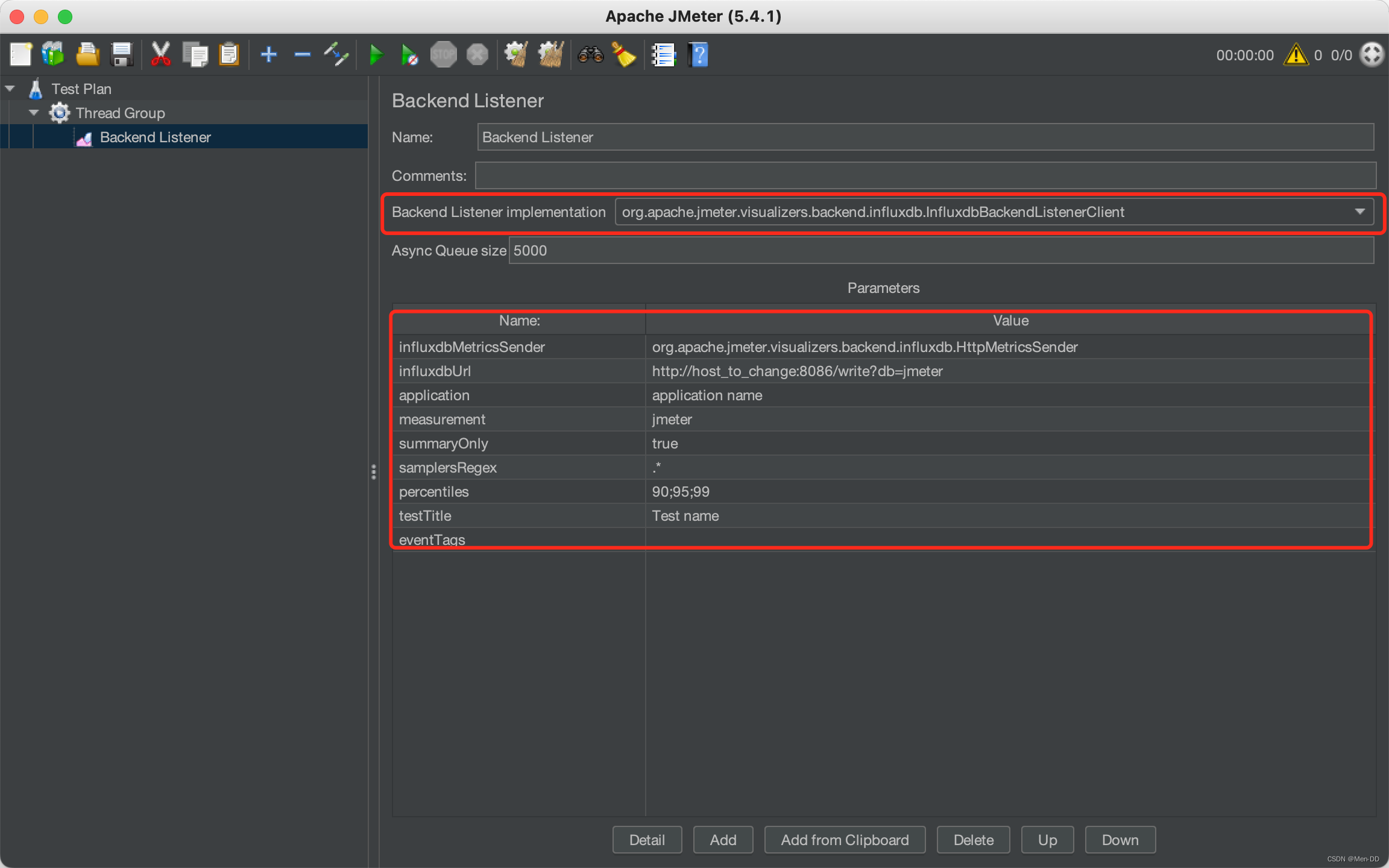Click the Open file folder icon
The image size is (1389, 868).
[87, 55]
